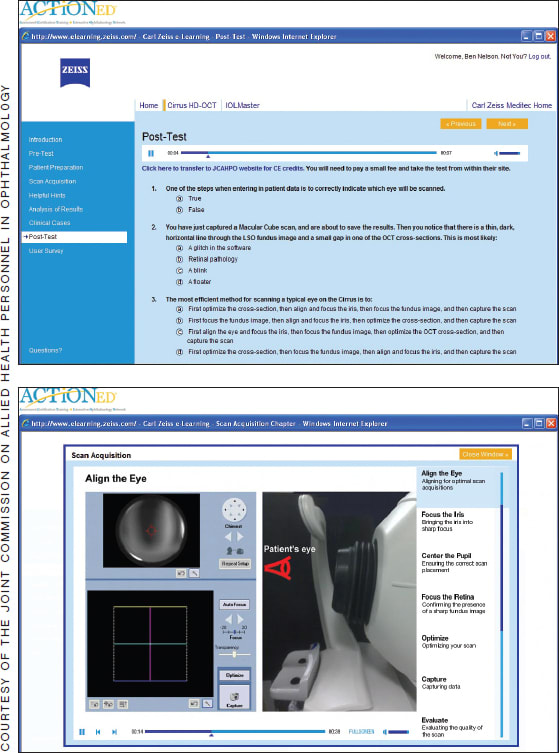Skip to next chapter in Scan Acquisition
The height and width of the screenshot is (753, 559).
pyautogui.click(x=114, y=732)
